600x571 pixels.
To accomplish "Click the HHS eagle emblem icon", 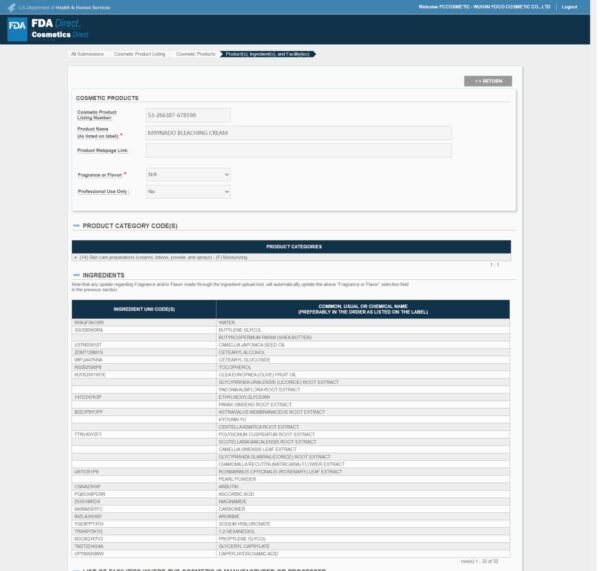I will pyautogui.click(x=9, y=7).
